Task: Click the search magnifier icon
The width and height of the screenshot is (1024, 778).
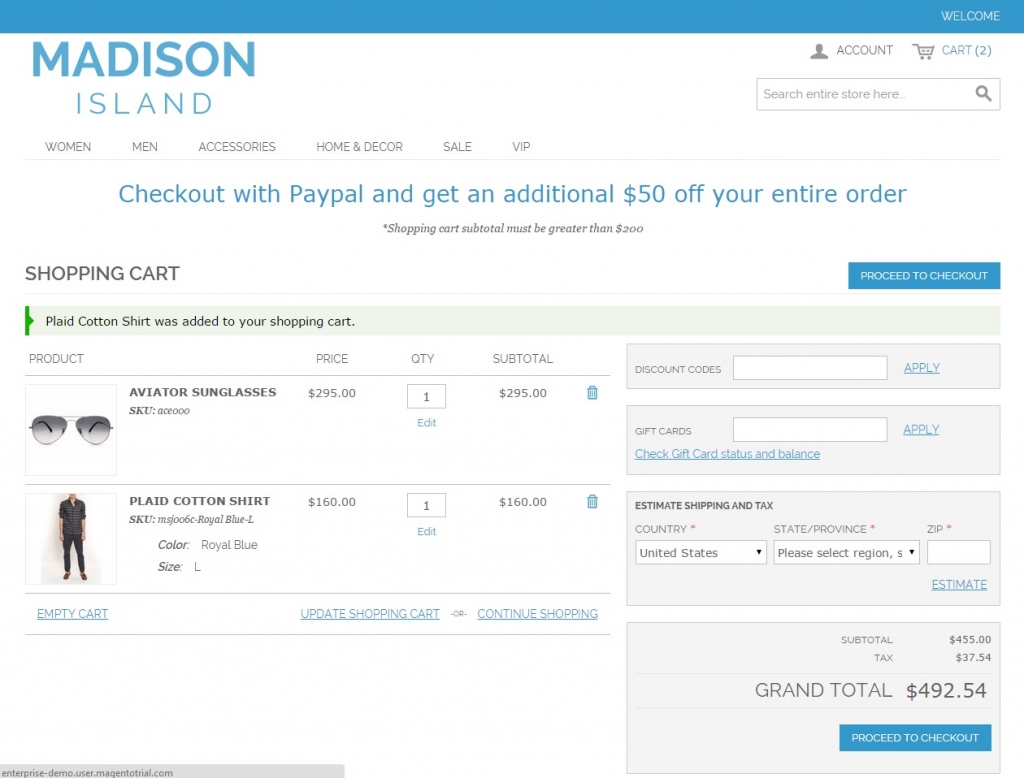Action: [983, 94]
